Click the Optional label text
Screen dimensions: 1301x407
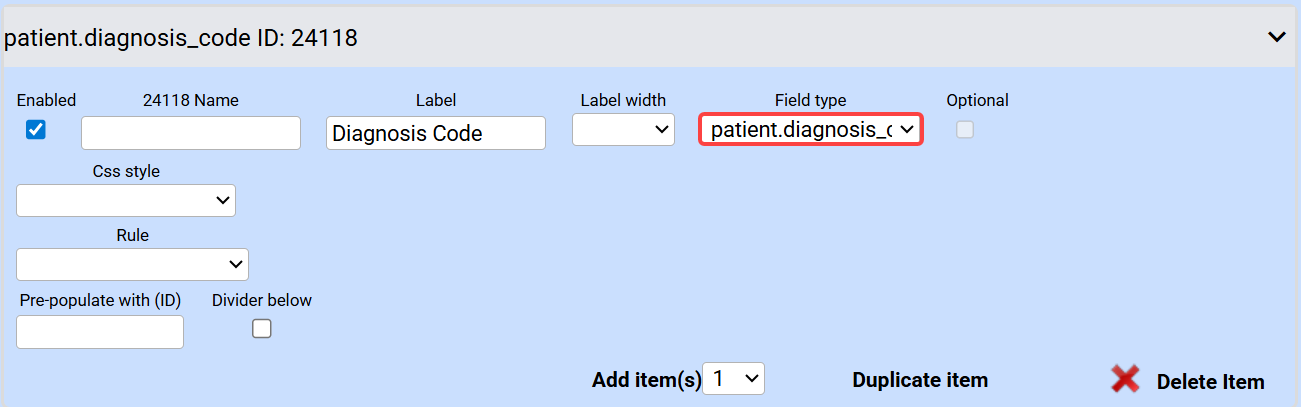click(x=977, y=100)
